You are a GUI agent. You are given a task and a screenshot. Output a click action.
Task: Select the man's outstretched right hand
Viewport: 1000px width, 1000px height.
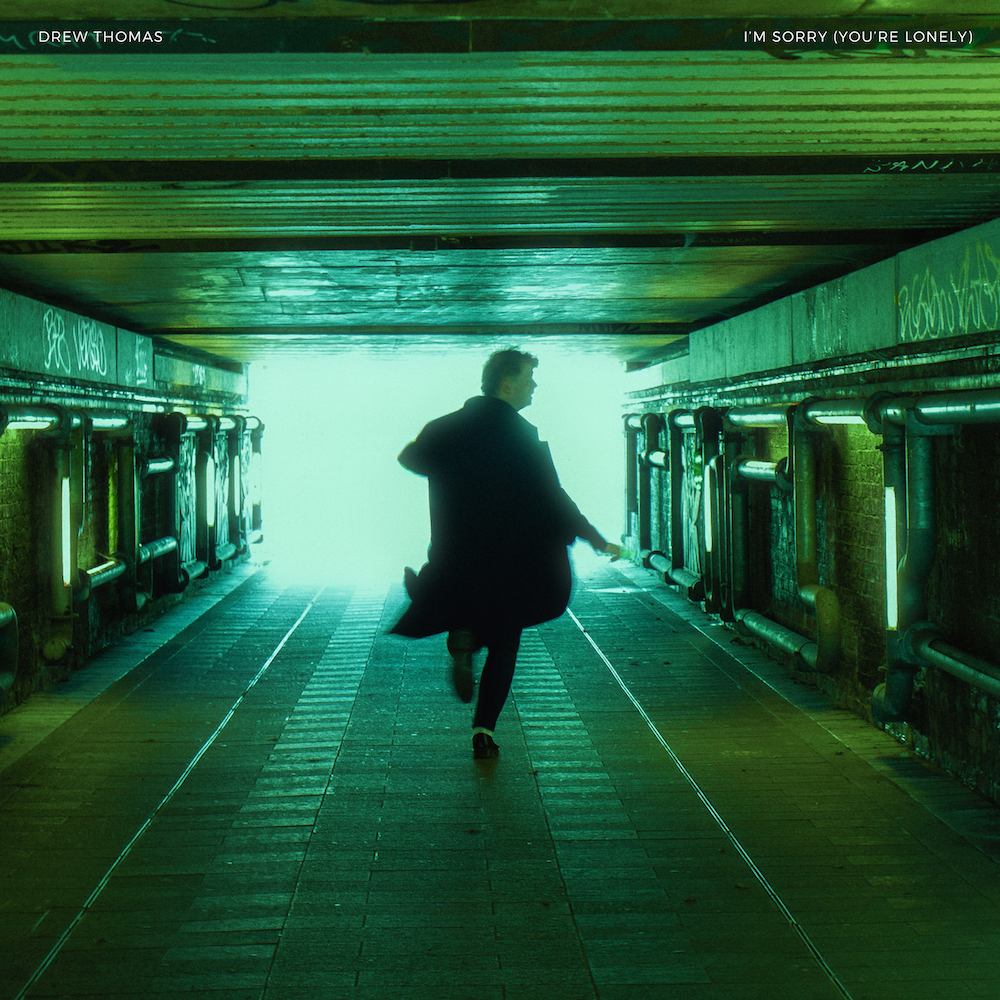coord(612,549)
